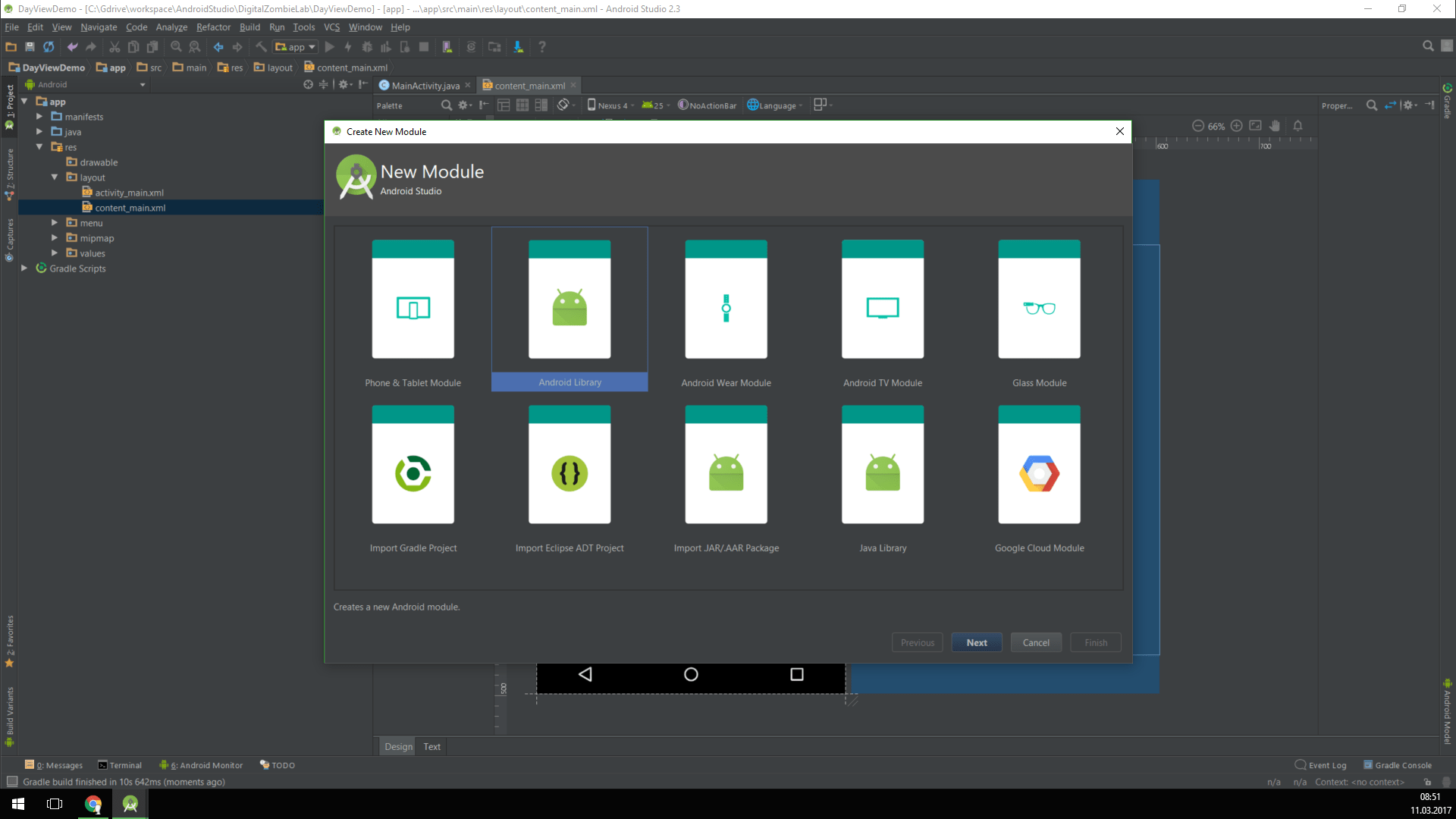Click the Debug app bug icon

click(367, 47)
